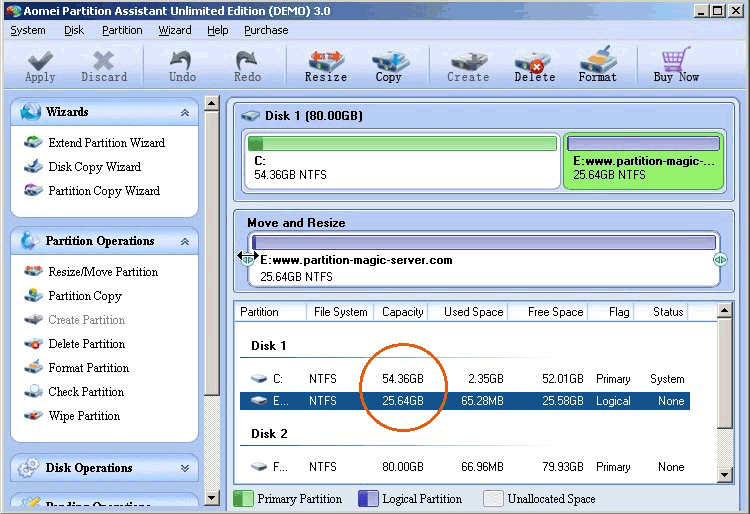Viewport: 750px width, 514px height.
Task: Expand the Disk Operations panel
Action: tap(185, 468)
